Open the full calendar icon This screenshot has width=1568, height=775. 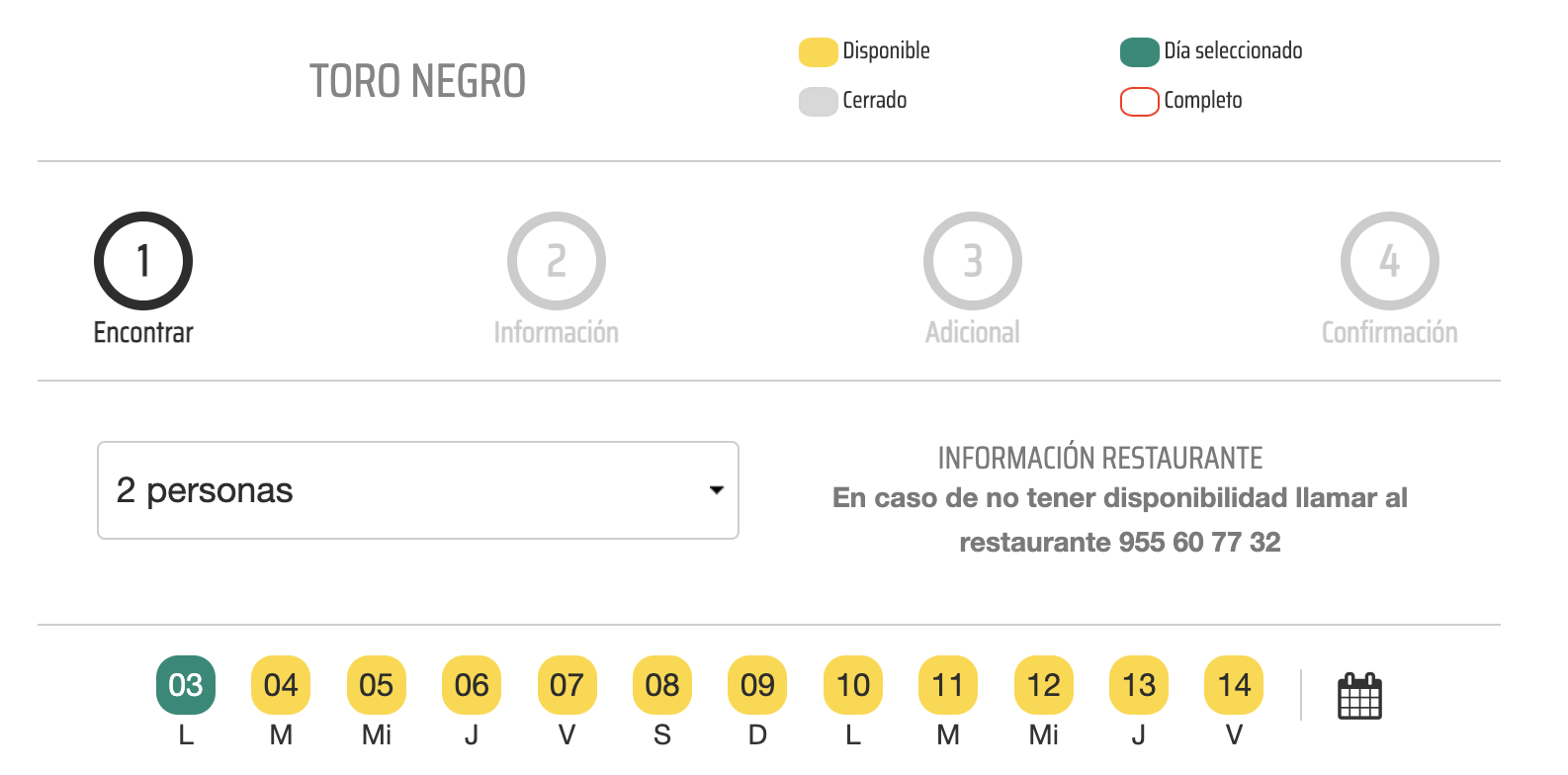(x=1359, y=696)
